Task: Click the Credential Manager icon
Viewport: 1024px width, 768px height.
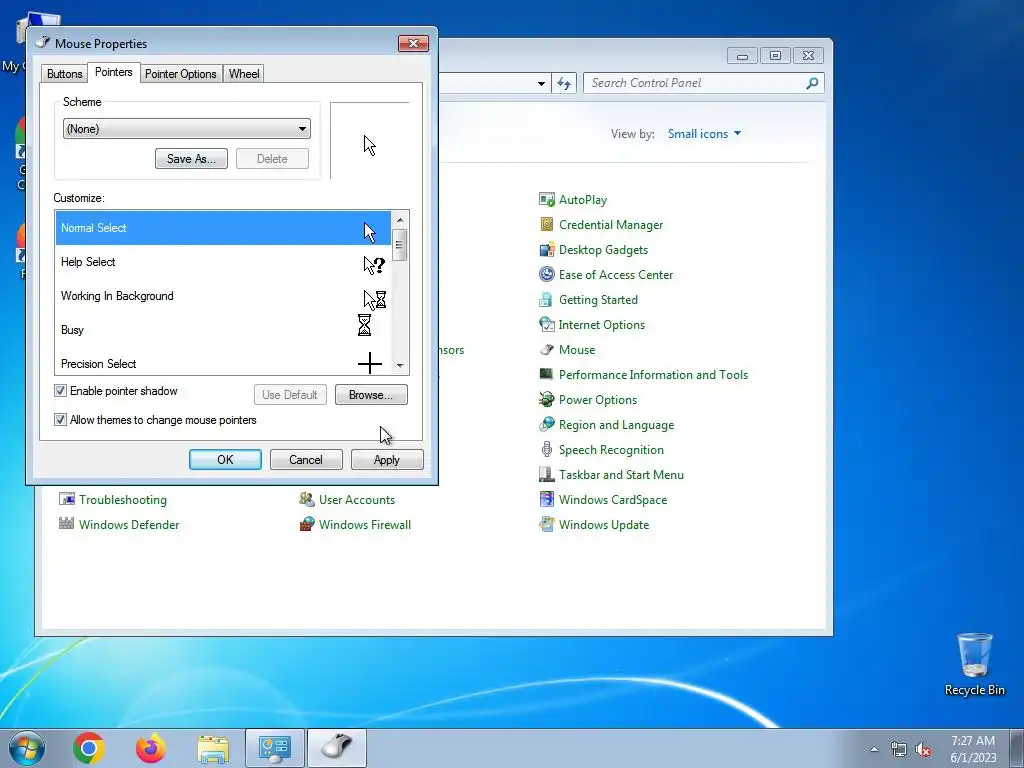Action: (547, 225)
